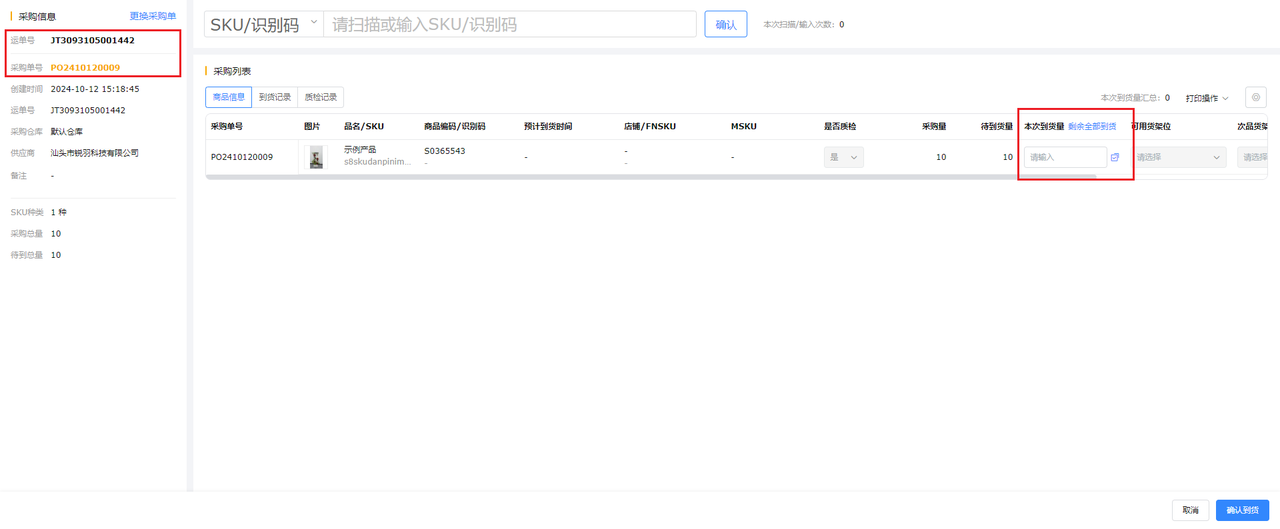Select creation time 2024-10-12 15:18:45
The image size is (1280, 529).
[95, 89]
